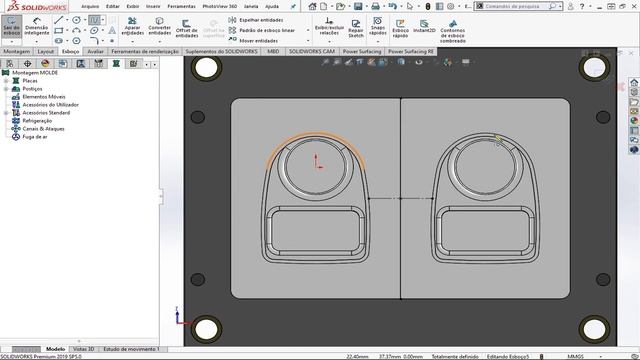640x360 pixels.
Task: Click the Home icon in title toolbar
Action: [x=312, y=6]
